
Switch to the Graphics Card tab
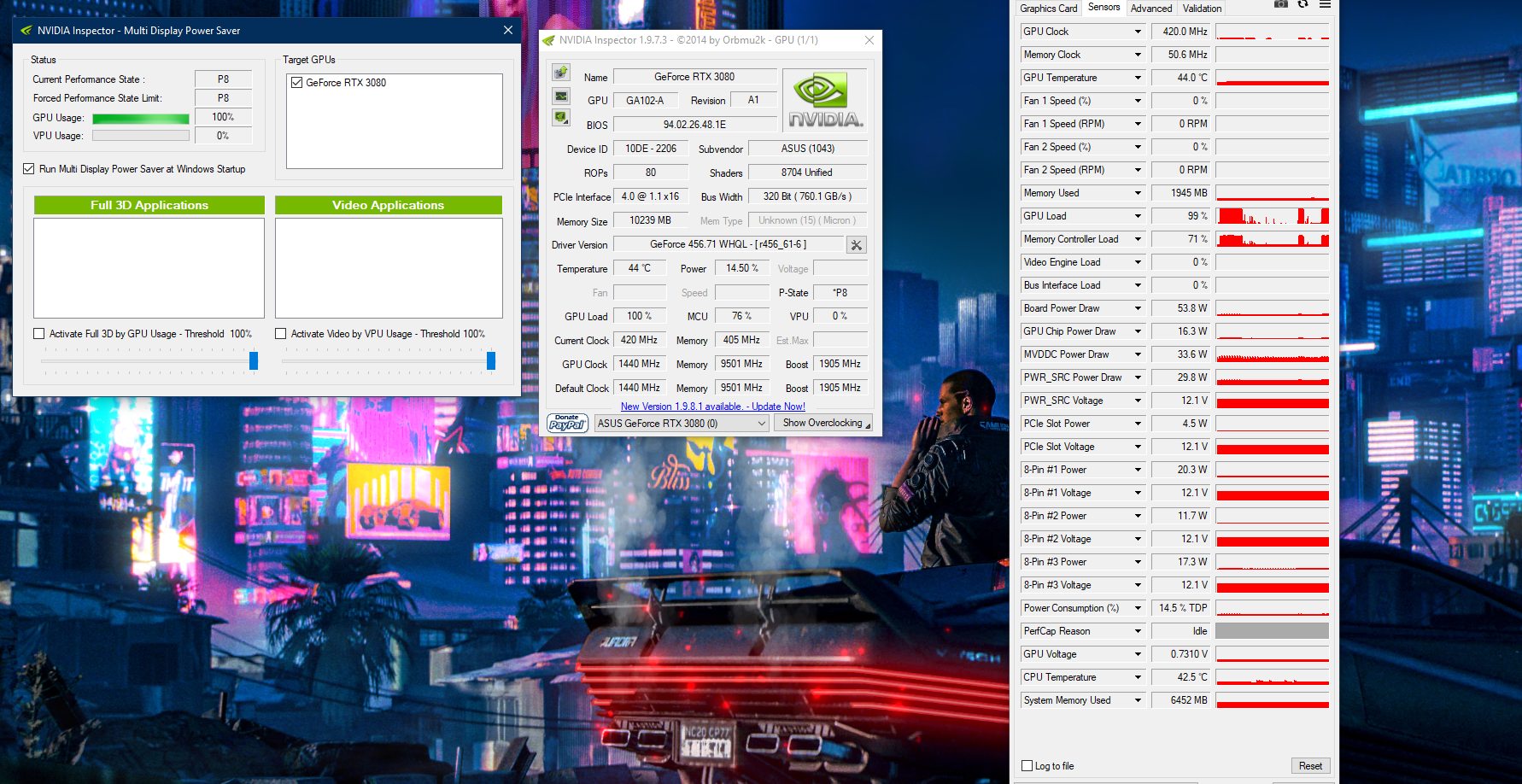tap(1048, 9)
